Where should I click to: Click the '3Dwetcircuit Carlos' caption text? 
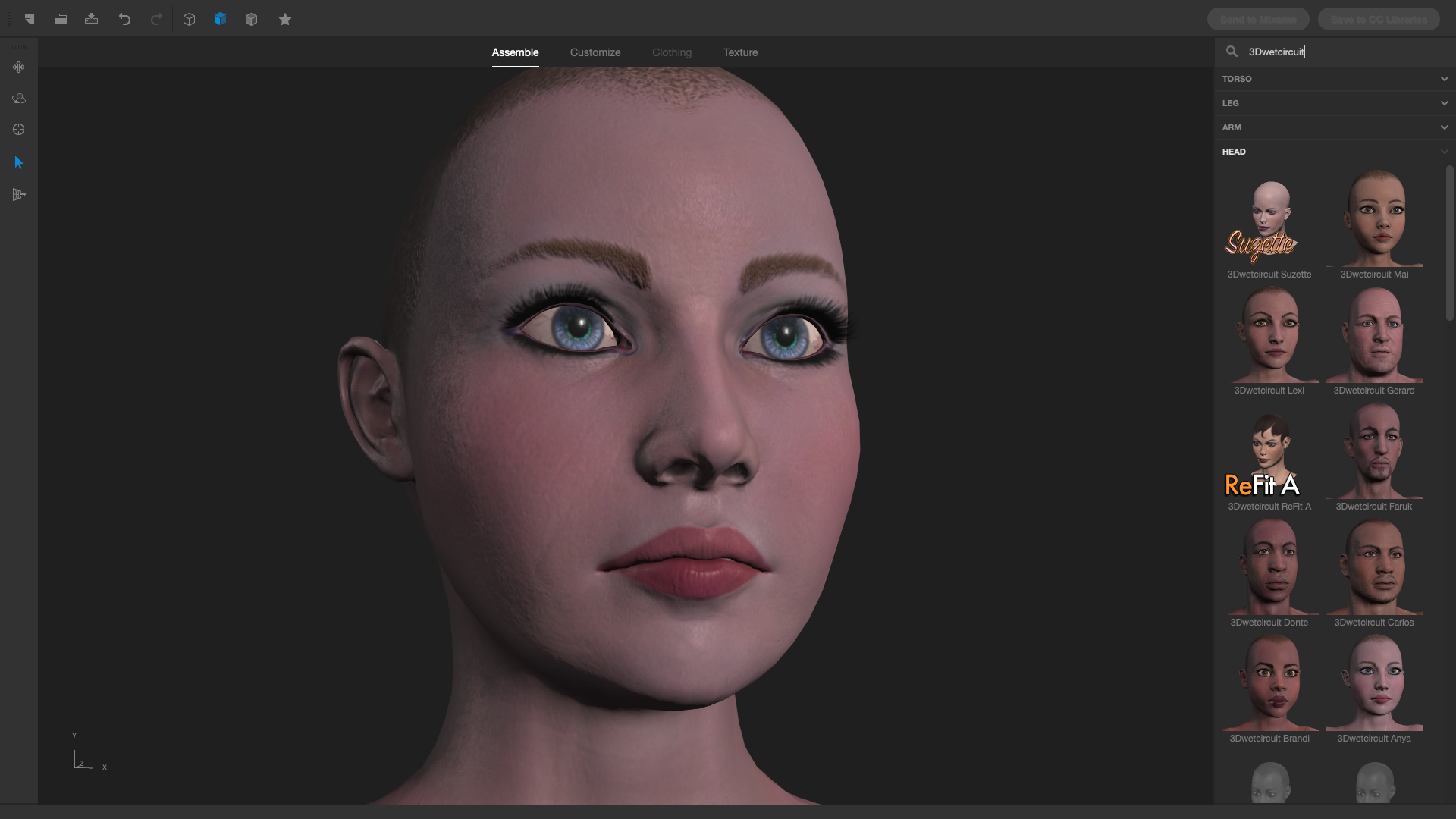pyautogui.click(x=1374, y=623)
